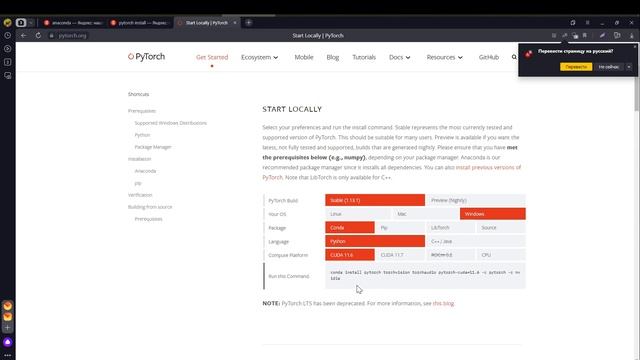Select Source package option

click(x=501, y=227)
